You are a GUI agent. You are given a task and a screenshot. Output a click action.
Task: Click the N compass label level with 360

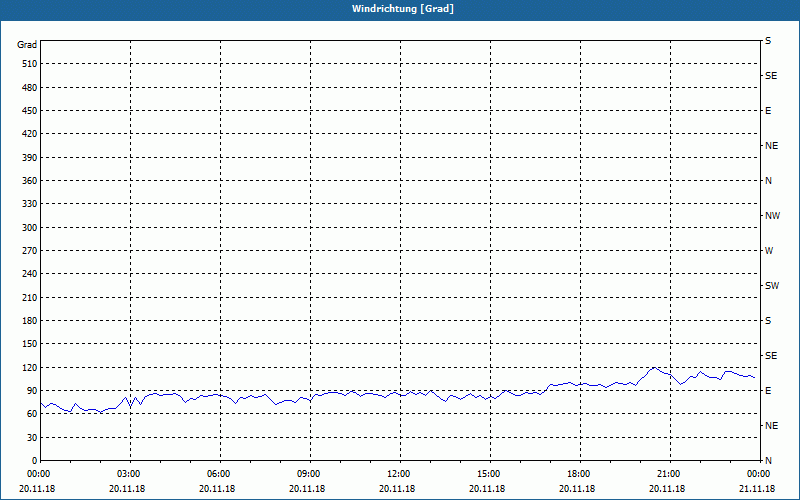(x=768, y=181)
